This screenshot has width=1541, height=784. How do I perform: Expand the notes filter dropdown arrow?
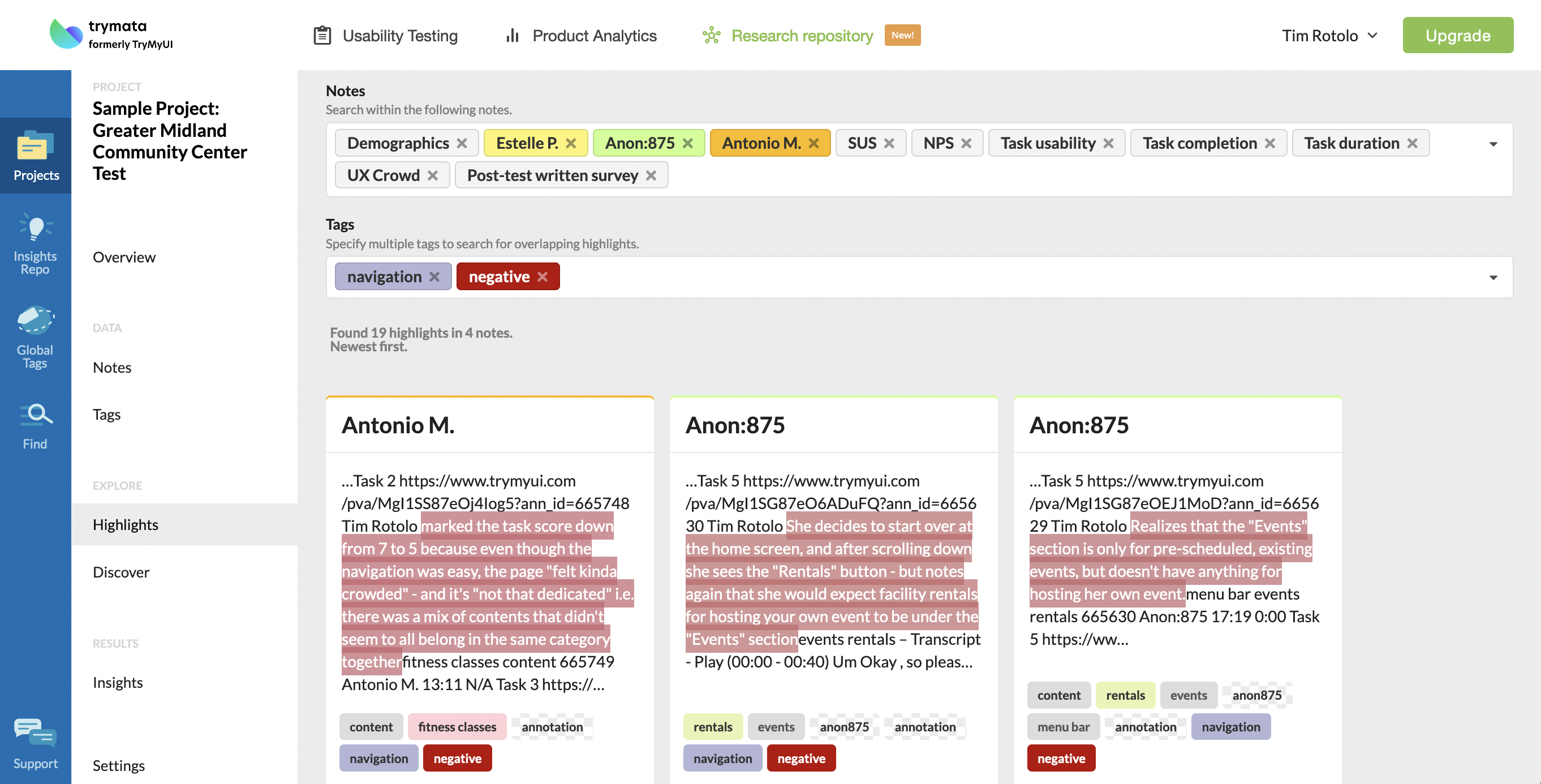point(1495,144)
